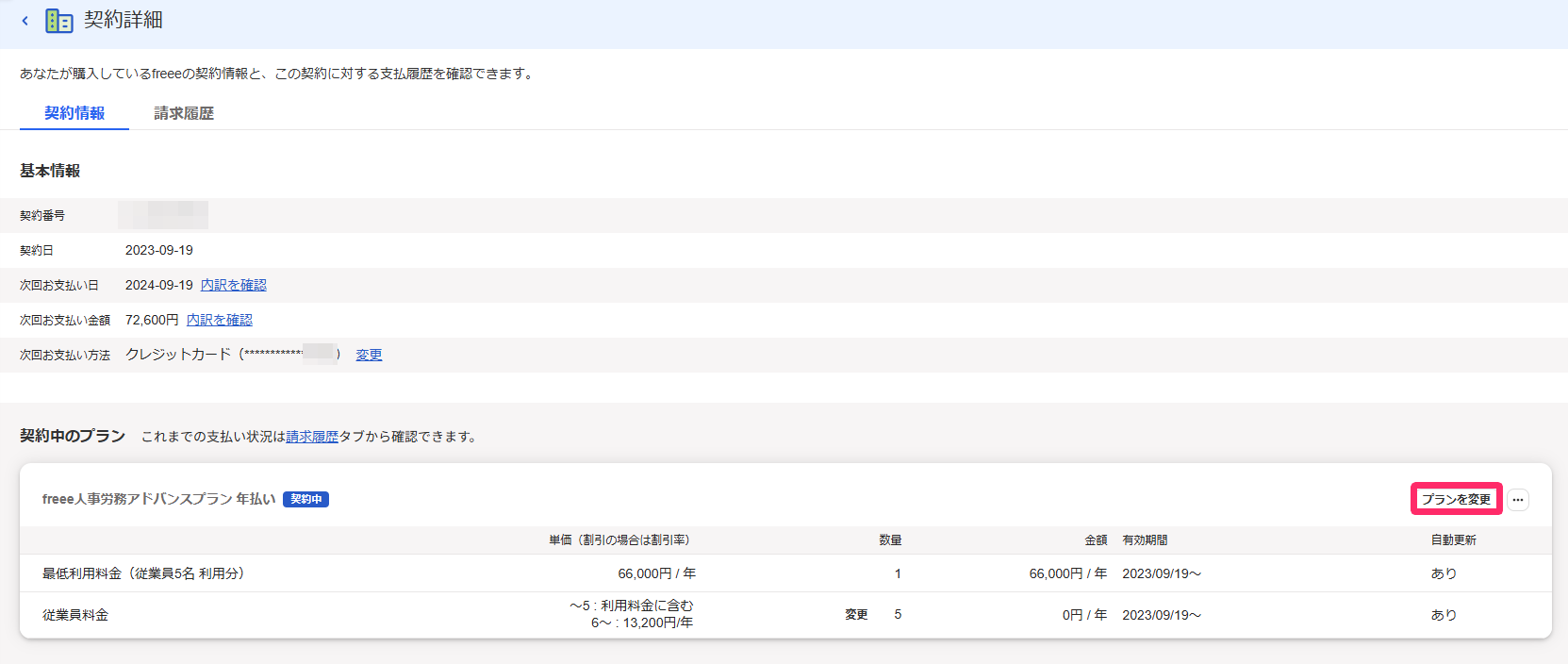
Task: Click the 金額 column header
Action: [1096, 540]
